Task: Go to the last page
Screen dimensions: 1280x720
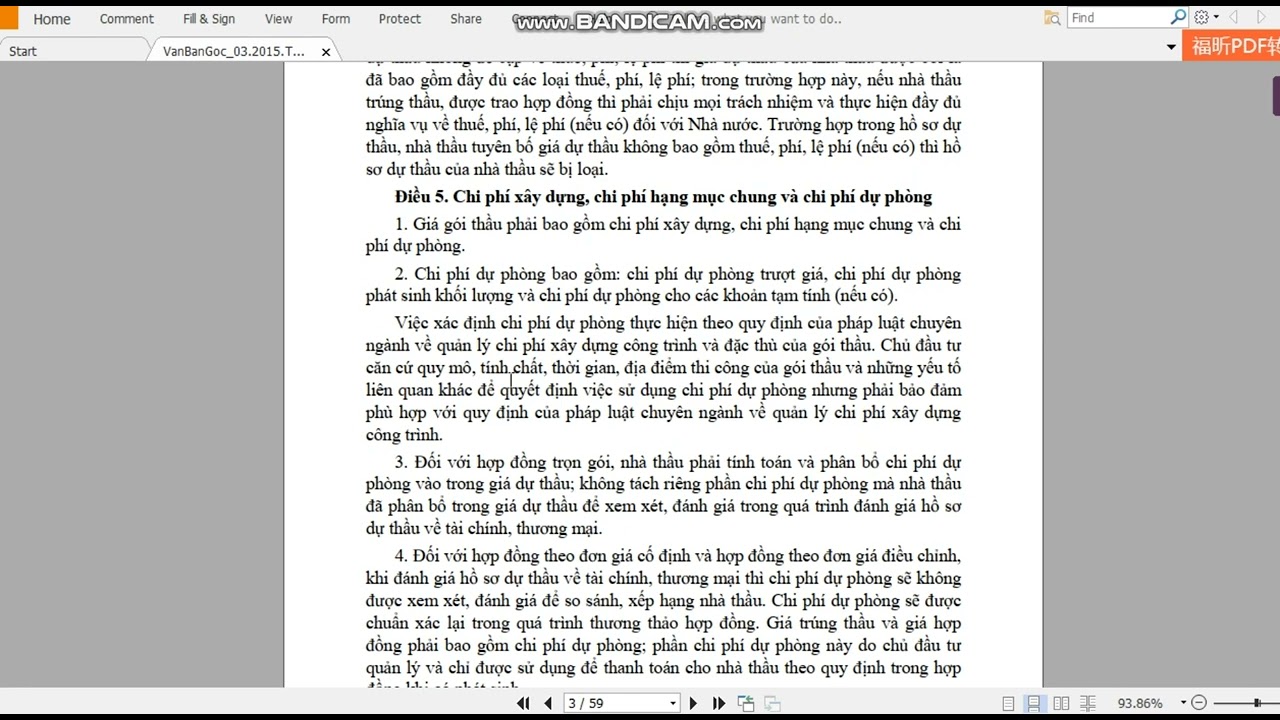Action: pyautogui.click(x=718, y=703)
